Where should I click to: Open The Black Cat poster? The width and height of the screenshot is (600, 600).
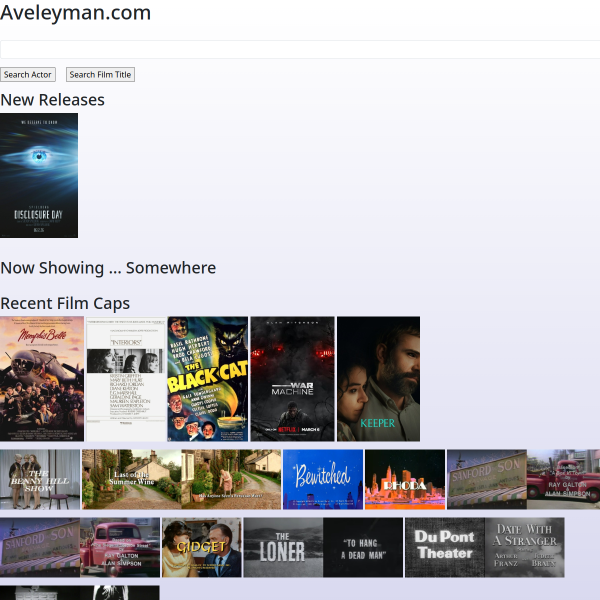tap(208, 379)
